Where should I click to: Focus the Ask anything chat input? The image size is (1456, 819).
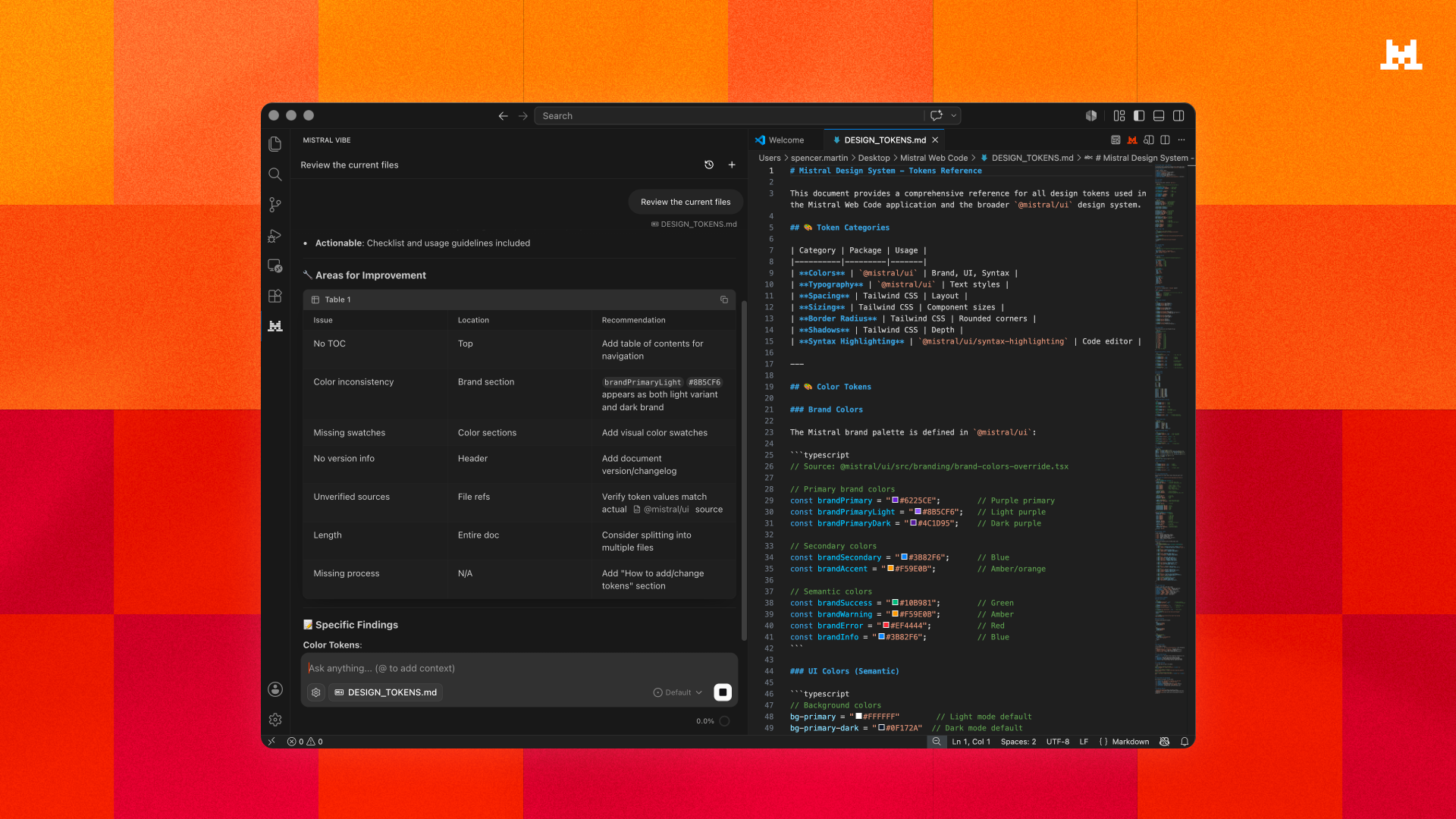[x=519, y=668]
